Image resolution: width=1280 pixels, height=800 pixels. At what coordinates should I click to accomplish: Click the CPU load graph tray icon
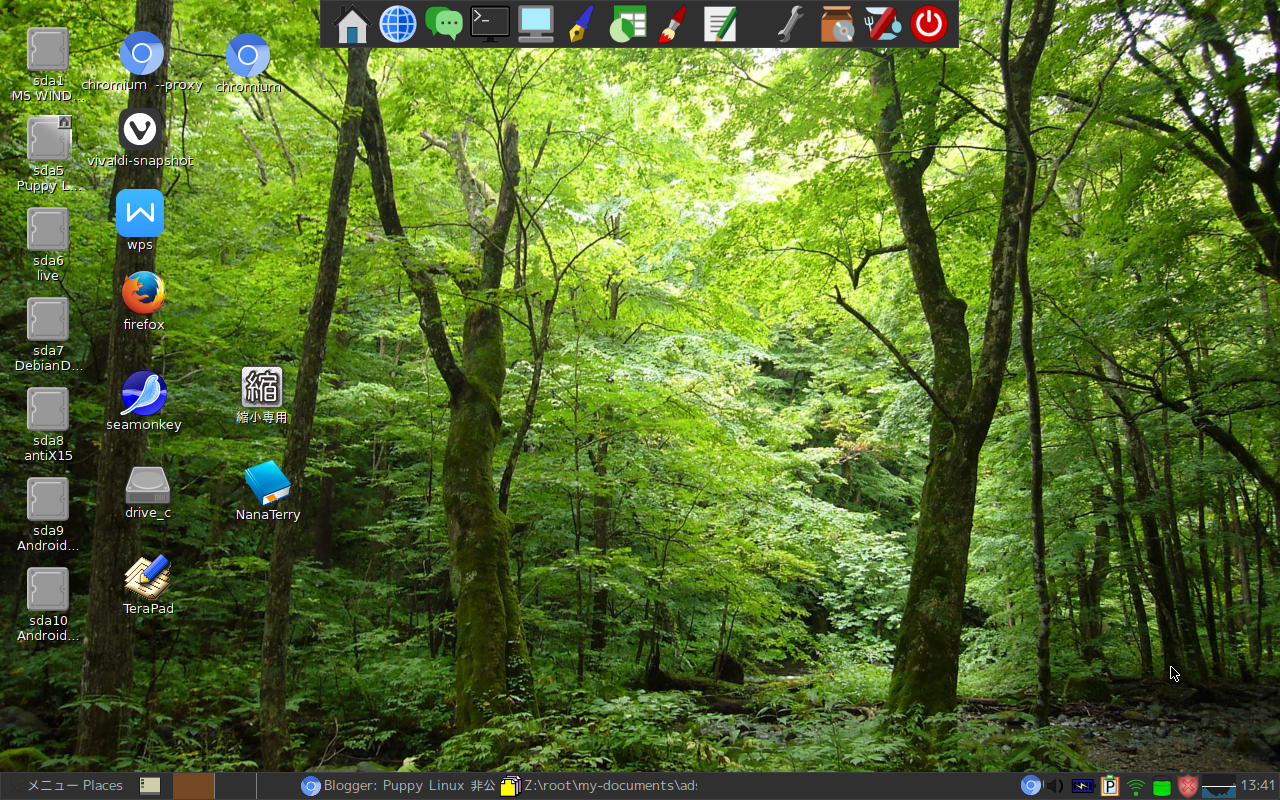[1219, 787]
